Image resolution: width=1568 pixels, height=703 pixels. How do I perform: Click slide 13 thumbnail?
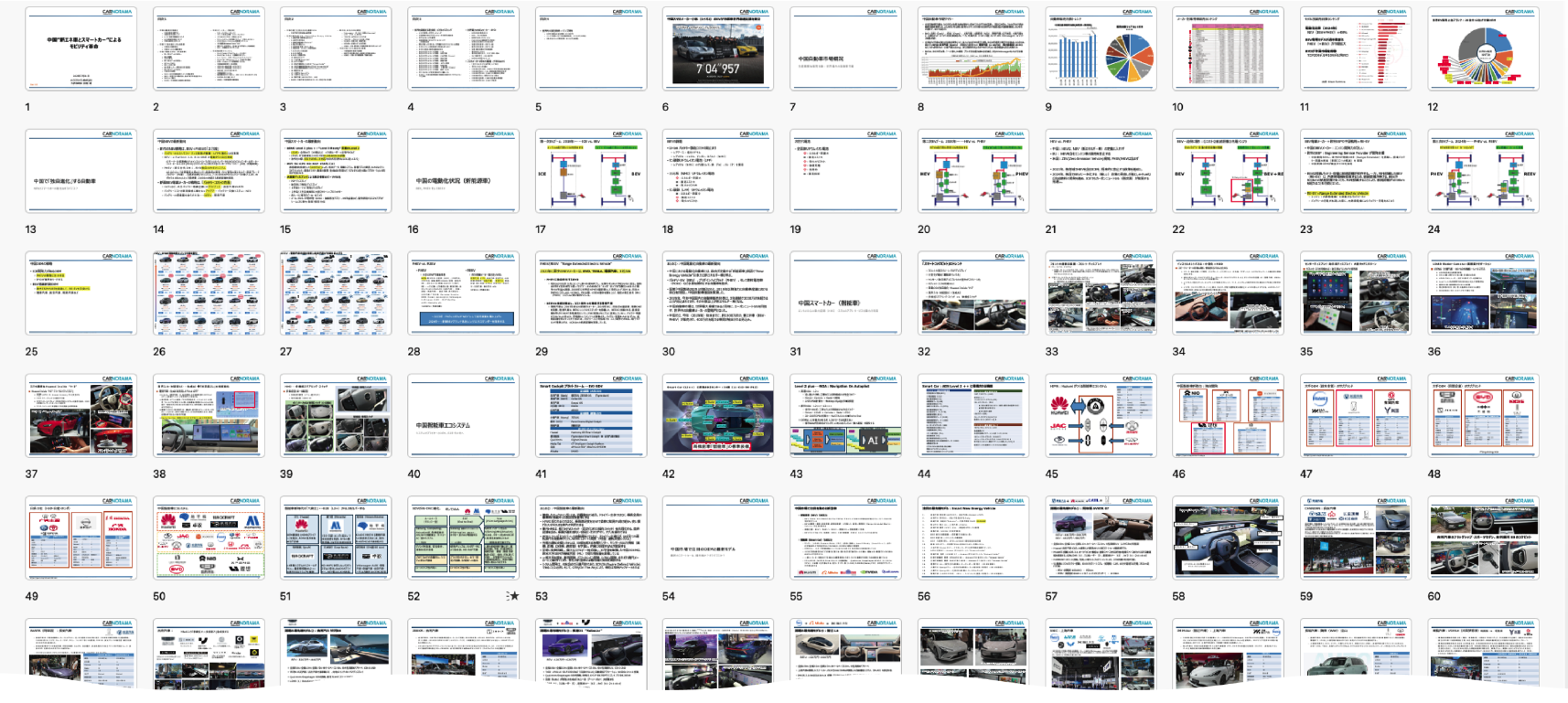click(x=81, y=171)
